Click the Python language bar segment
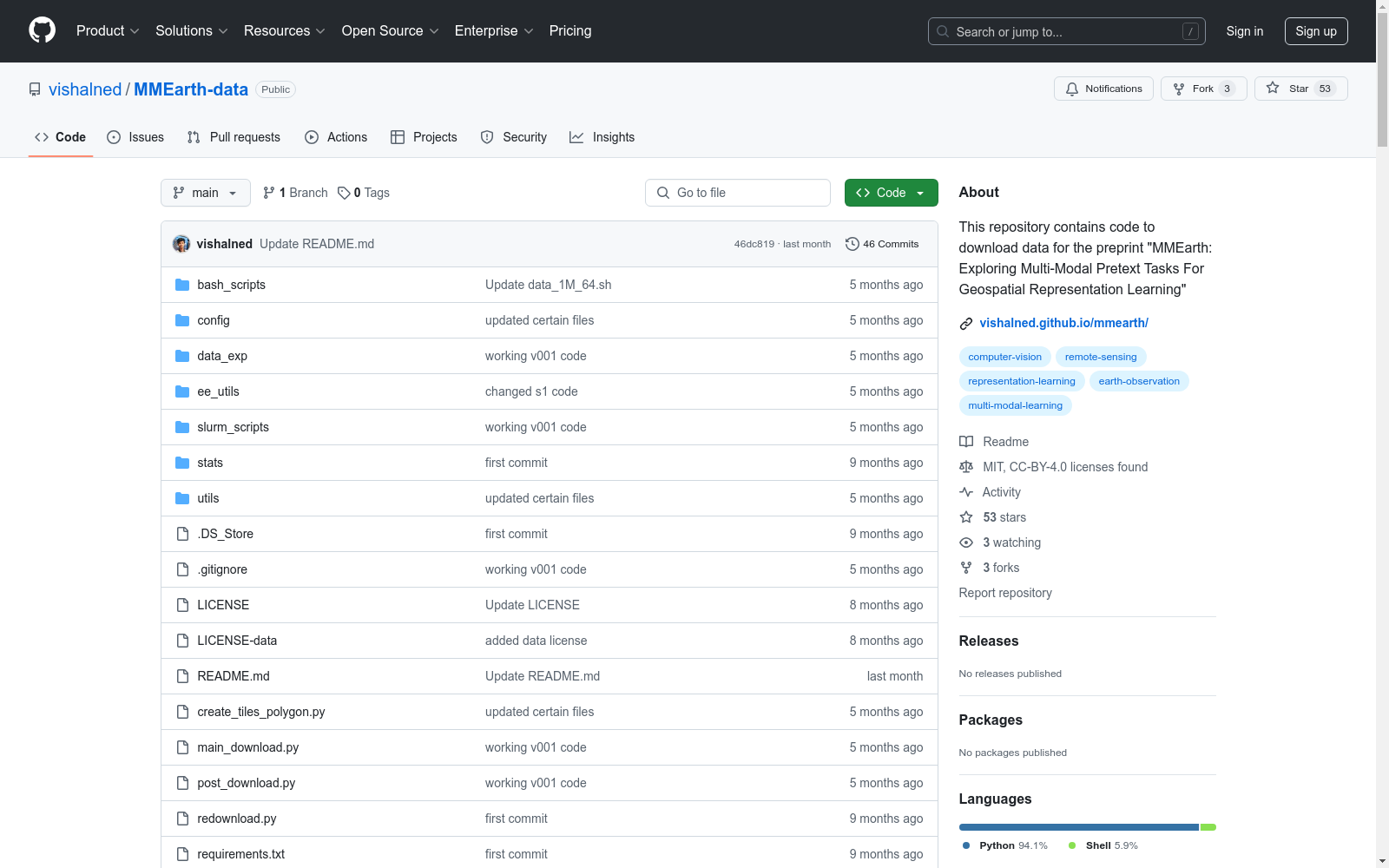Screen dimensions: 1389x868 tap(1078, 827)
